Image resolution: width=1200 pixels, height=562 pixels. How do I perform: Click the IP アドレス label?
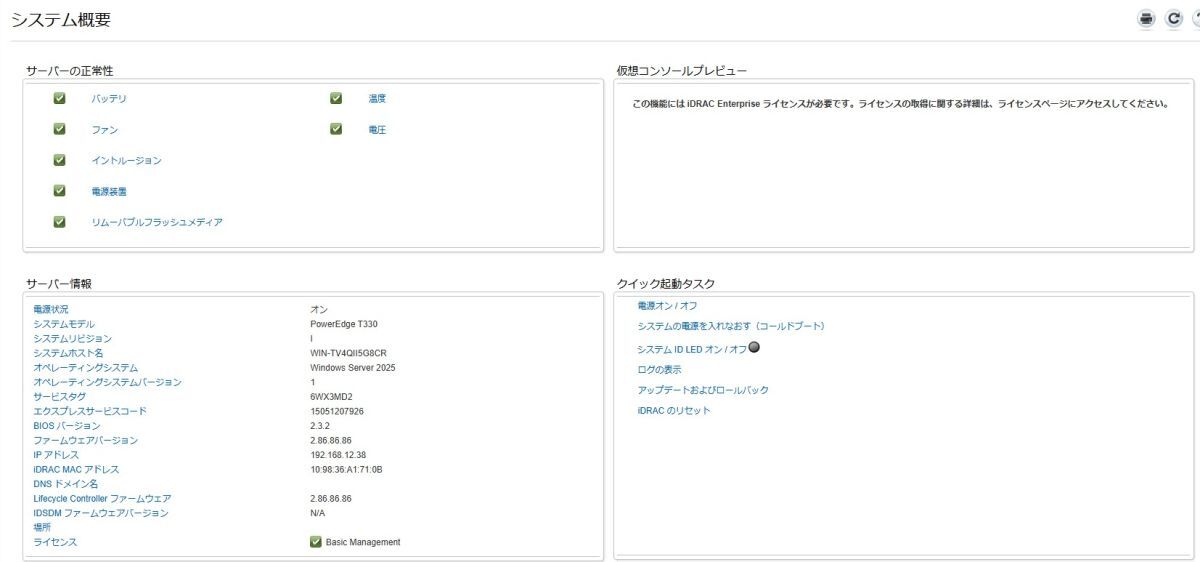(x=56, y=455)
